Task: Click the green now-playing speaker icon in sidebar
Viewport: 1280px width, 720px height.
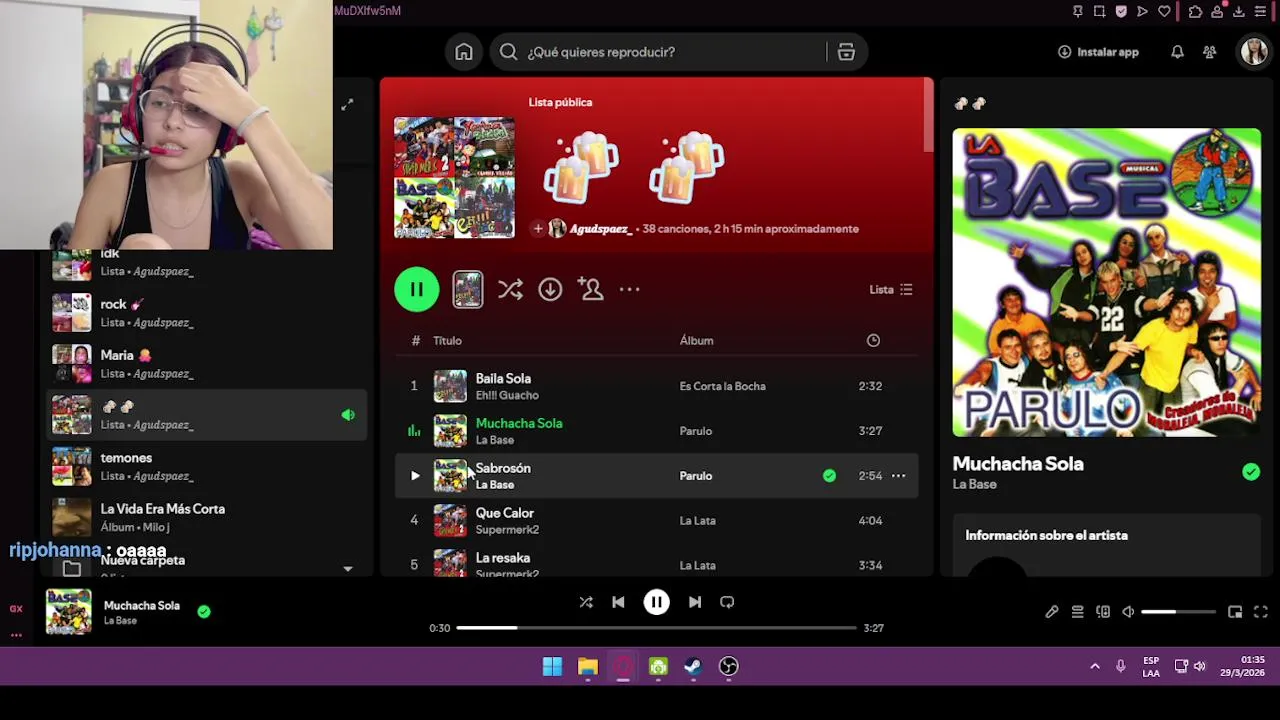Action: tap(348, 415)
